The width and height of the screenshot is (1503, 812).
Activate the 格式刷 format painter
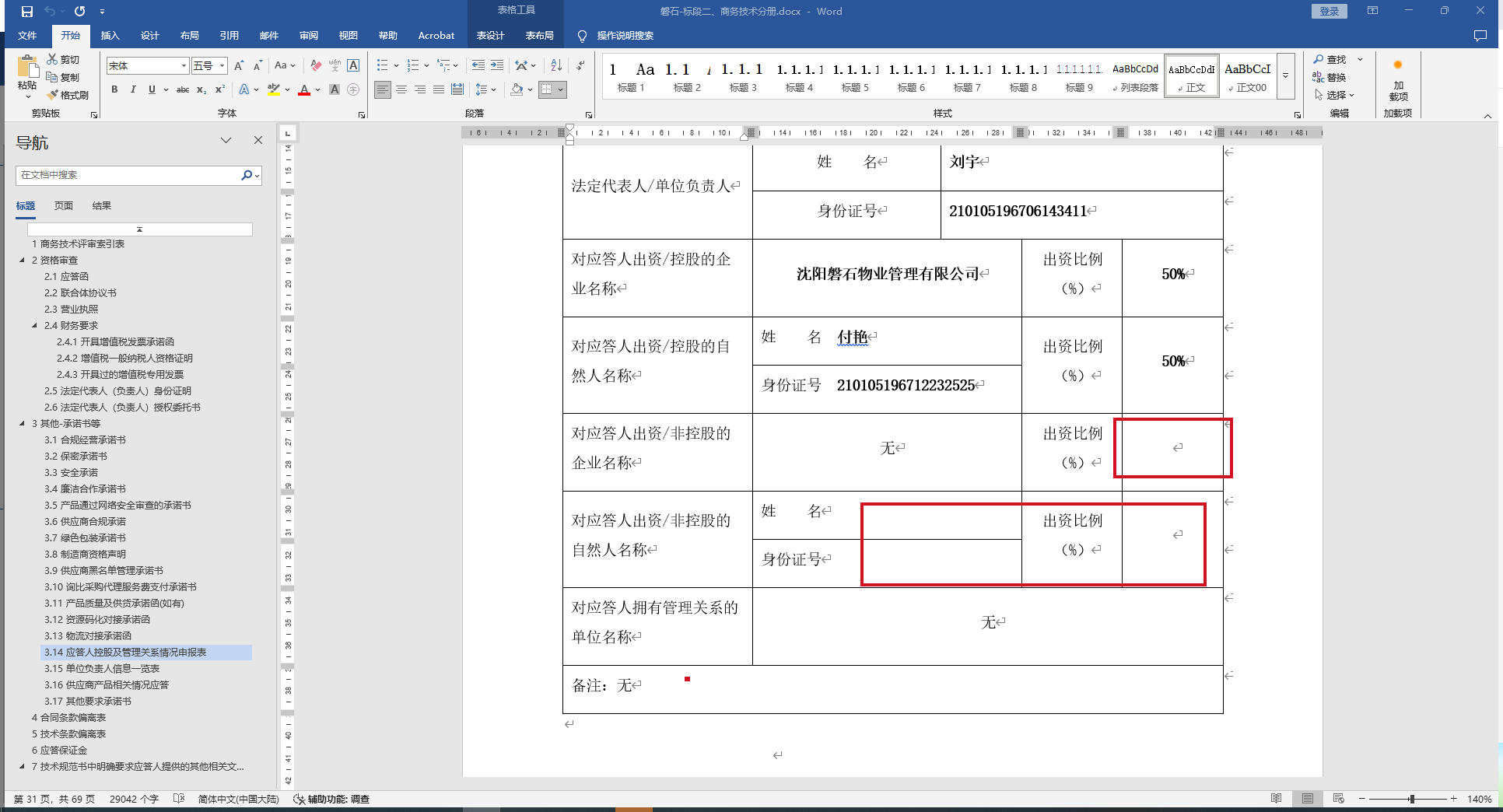68,95
